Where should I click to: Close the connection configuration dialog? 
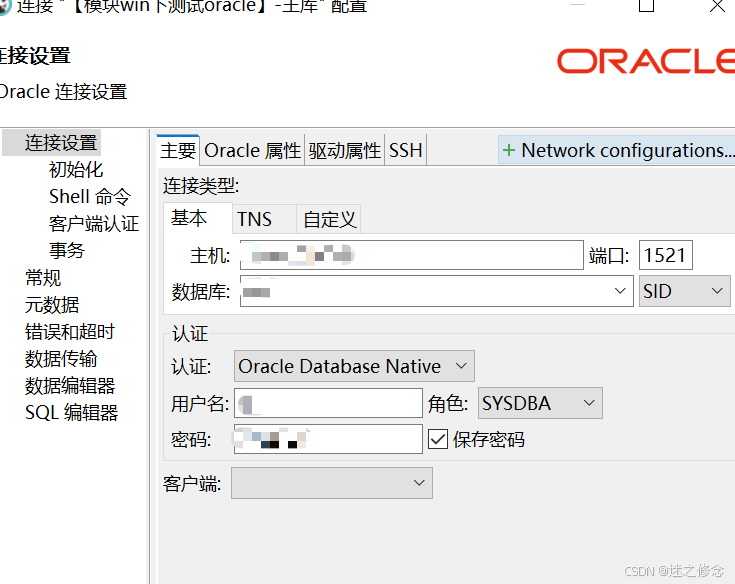717,6
